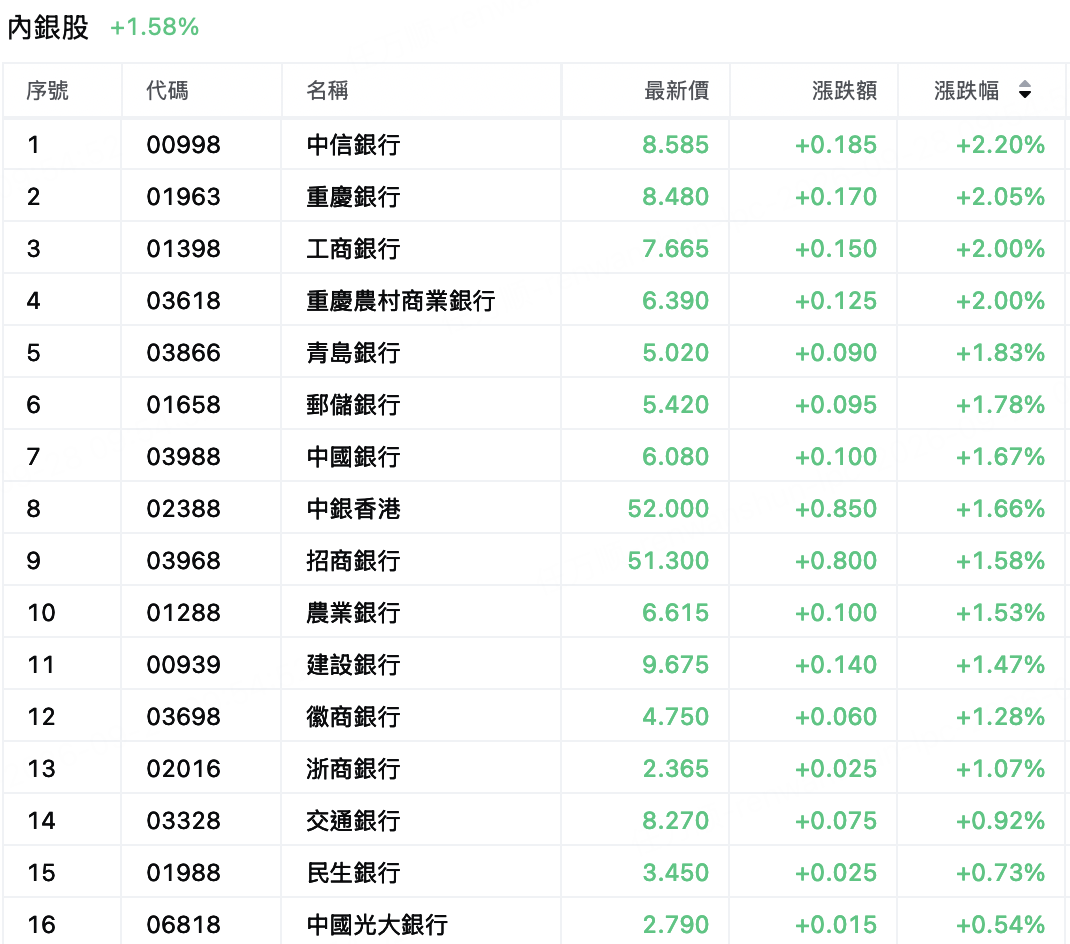This screenshot has height=944, width=1070.
Task: Open the 內銀股 sector title
Action: 48,27
